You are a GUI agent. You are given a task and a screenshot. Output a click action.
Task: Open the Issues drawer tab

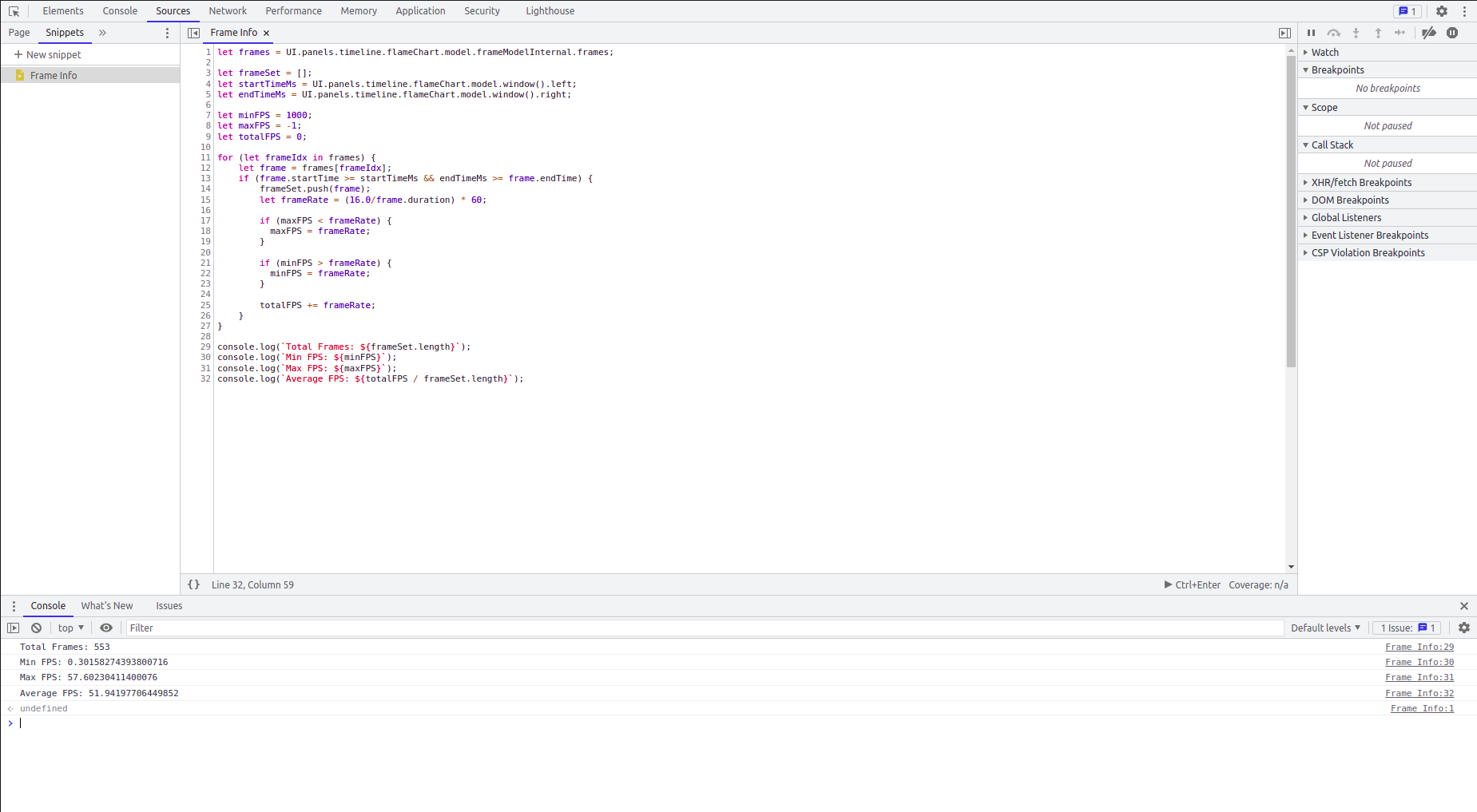pyautogui.click(x=169, y=606)
